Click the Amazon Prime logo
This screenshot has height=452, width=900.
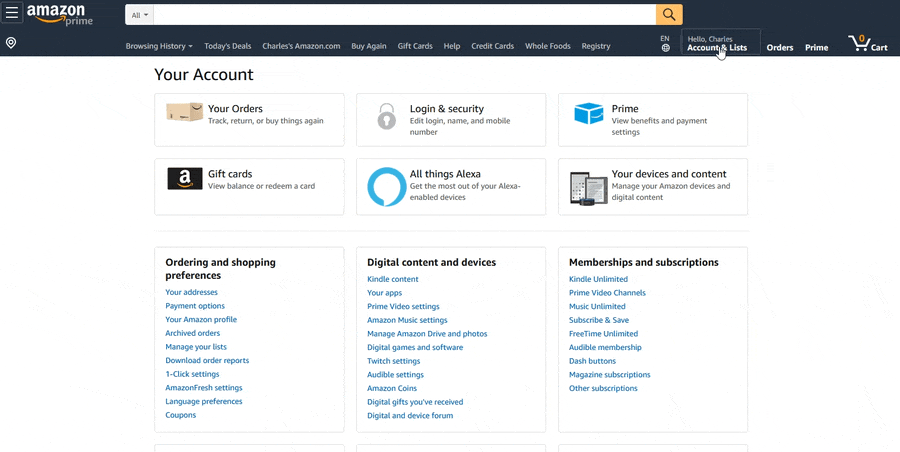[x=60, y=14]
